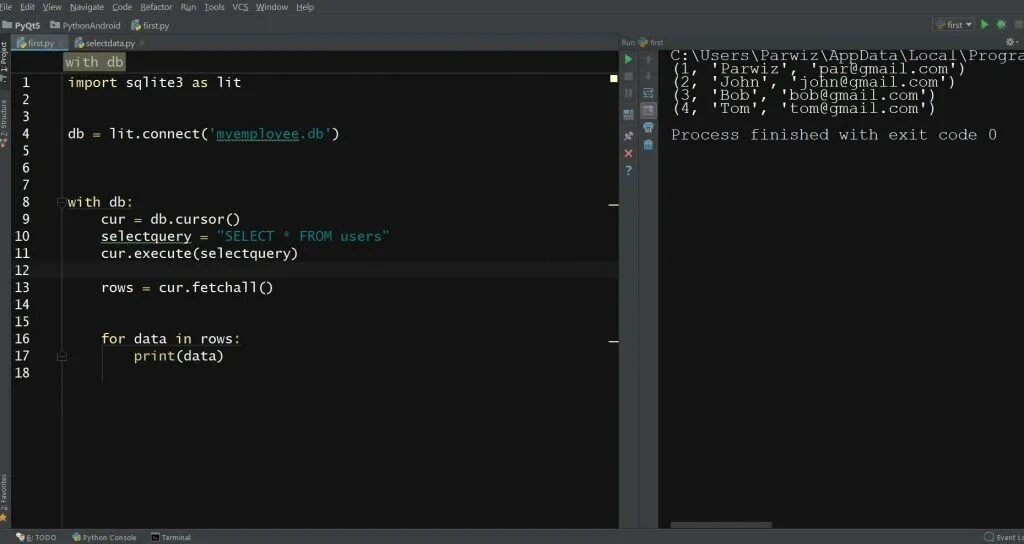Click the Bob output row in console
Image resolution: width=1024 pixels, height=544 pixels.
coord(804,95)
